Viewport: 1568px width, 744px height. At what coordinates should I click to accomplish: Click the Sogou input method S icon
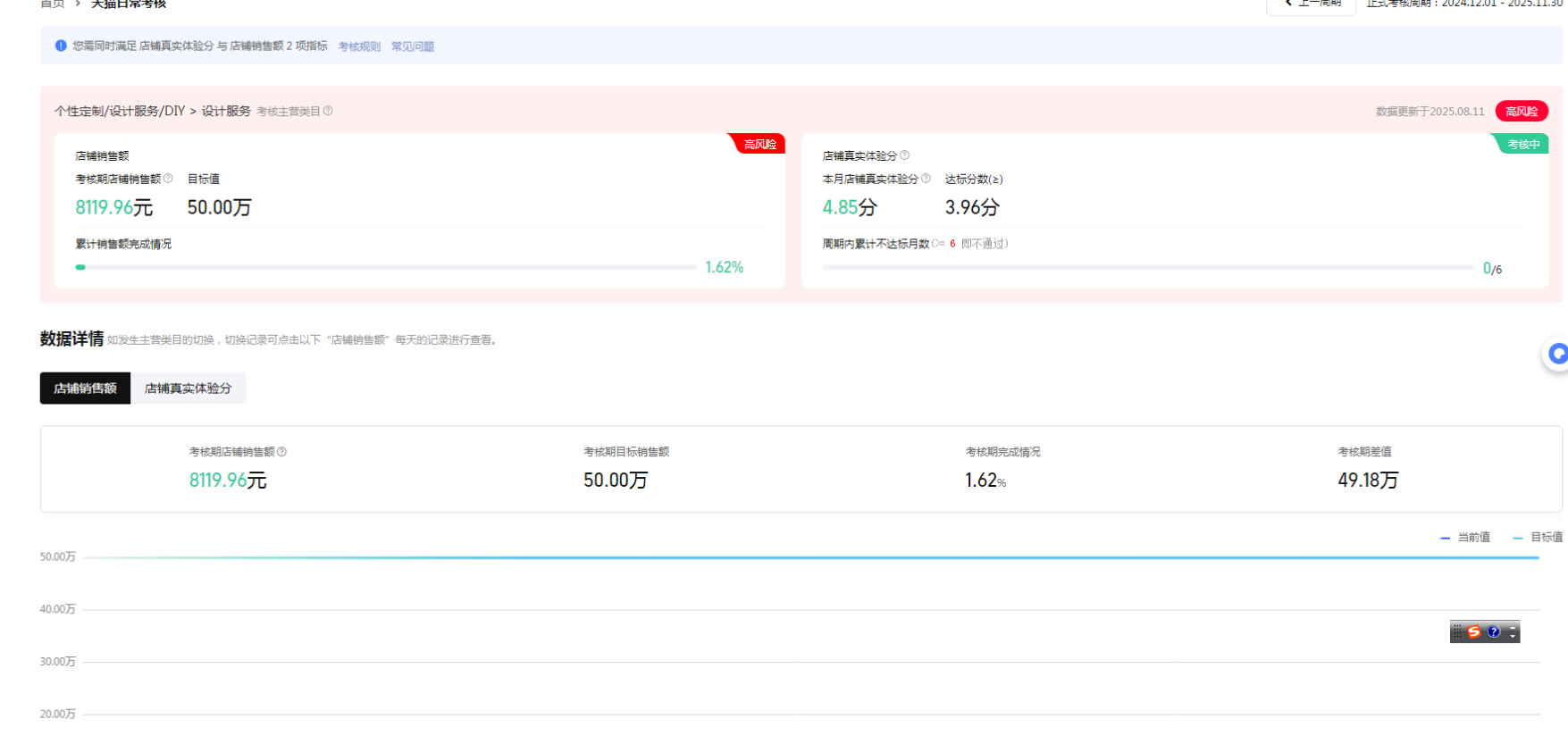coord(1474,631)
